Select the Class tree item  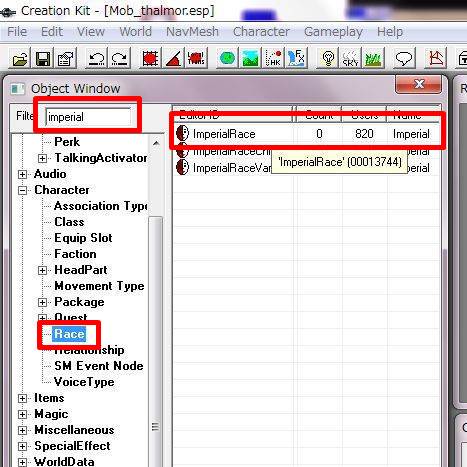69,222
